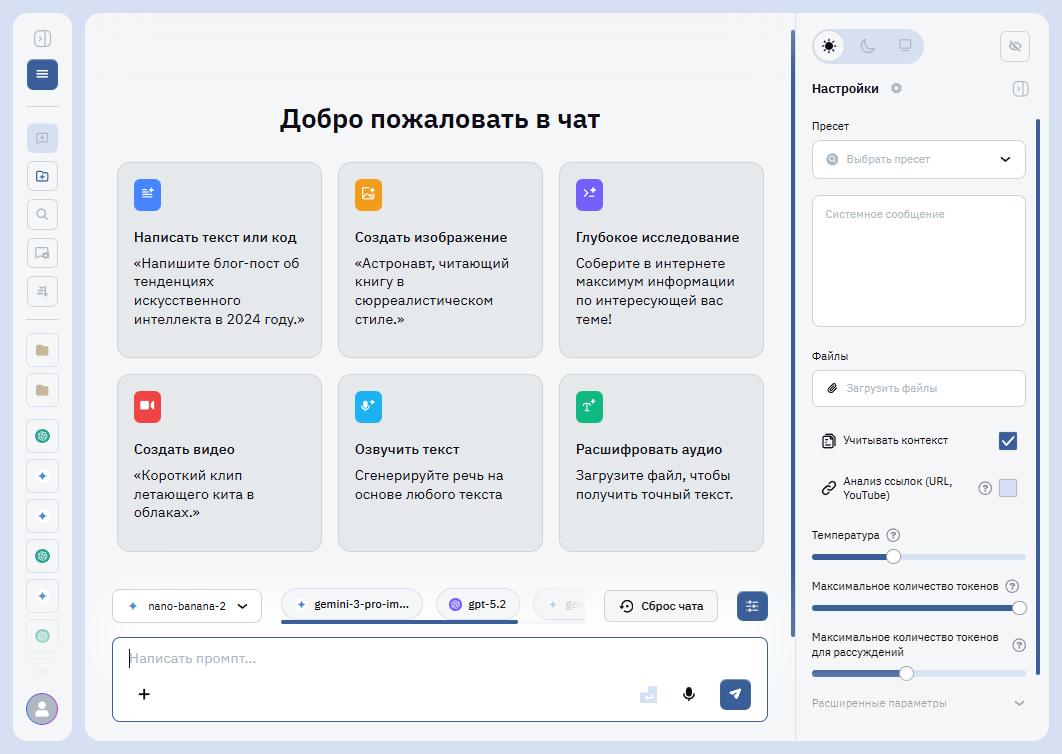The width and height of the screenshot is (1062, 754).
Task: Select the new chat icon in the sidebar
Action: tap(42, 138)
